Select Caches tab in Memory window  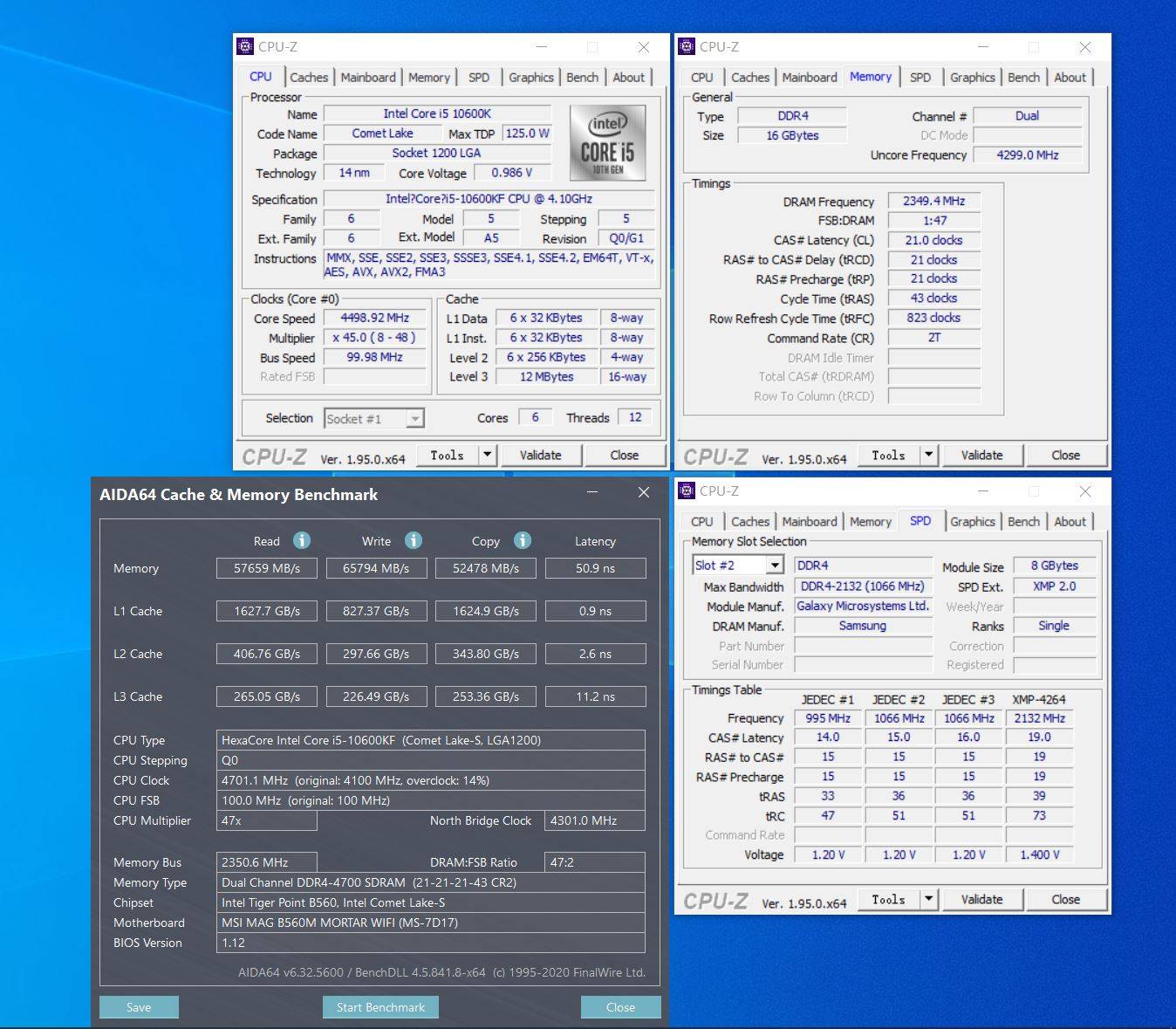750,77
